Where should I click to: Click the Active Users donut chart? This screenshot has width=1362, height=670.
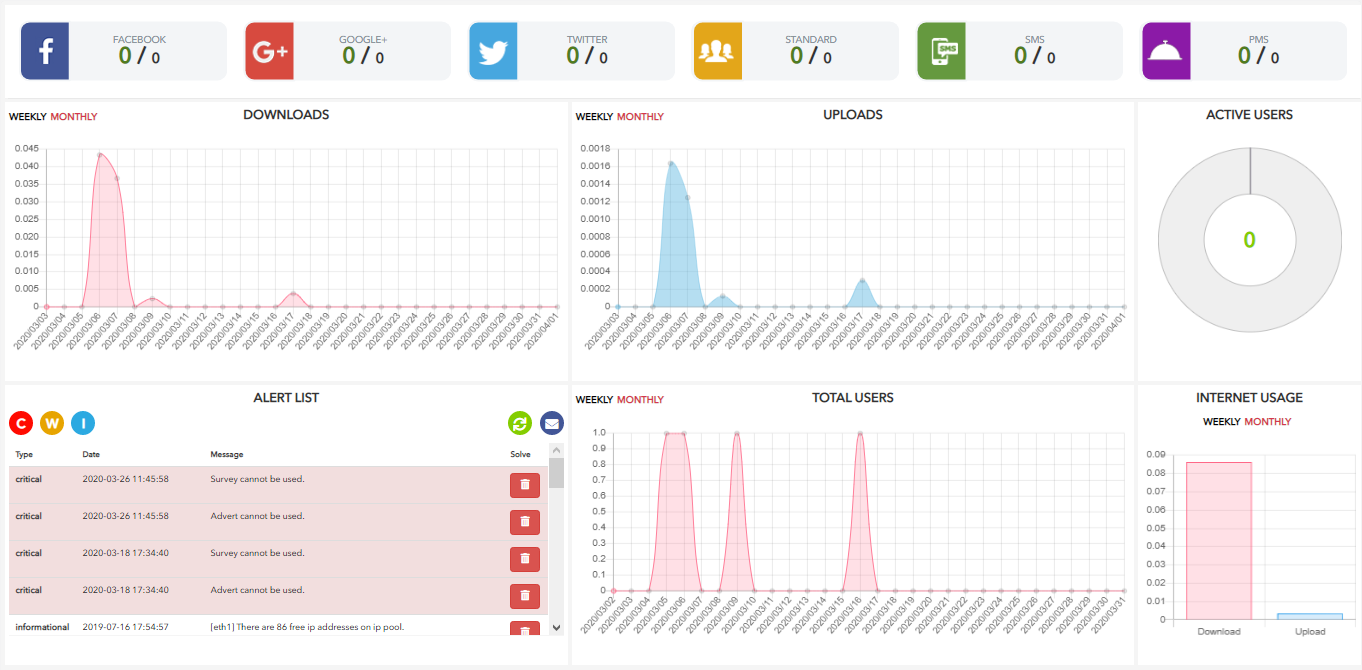pyautogui.click(x=1249, y=240)
